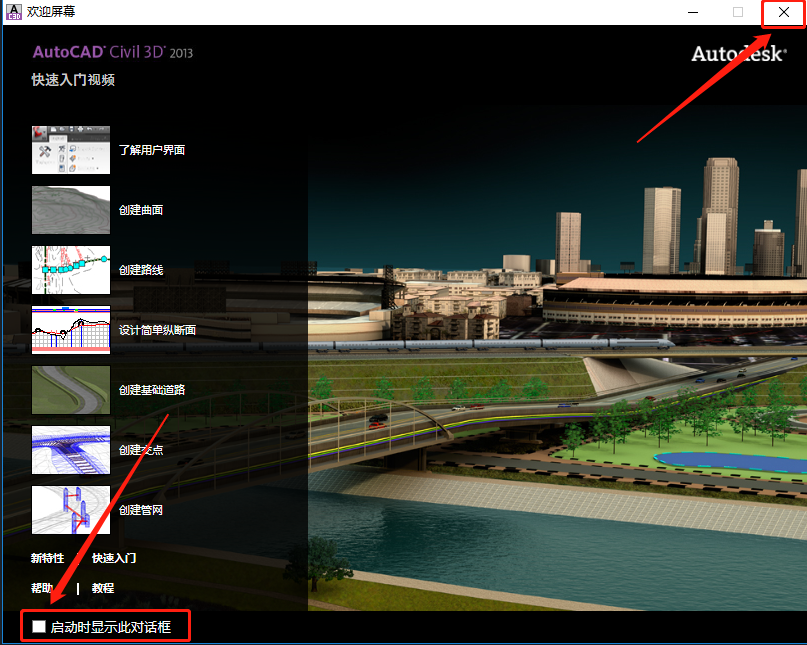Viewport: 807px width, 645px height.
Task: Open the 帮助 link
Action: 42,588
